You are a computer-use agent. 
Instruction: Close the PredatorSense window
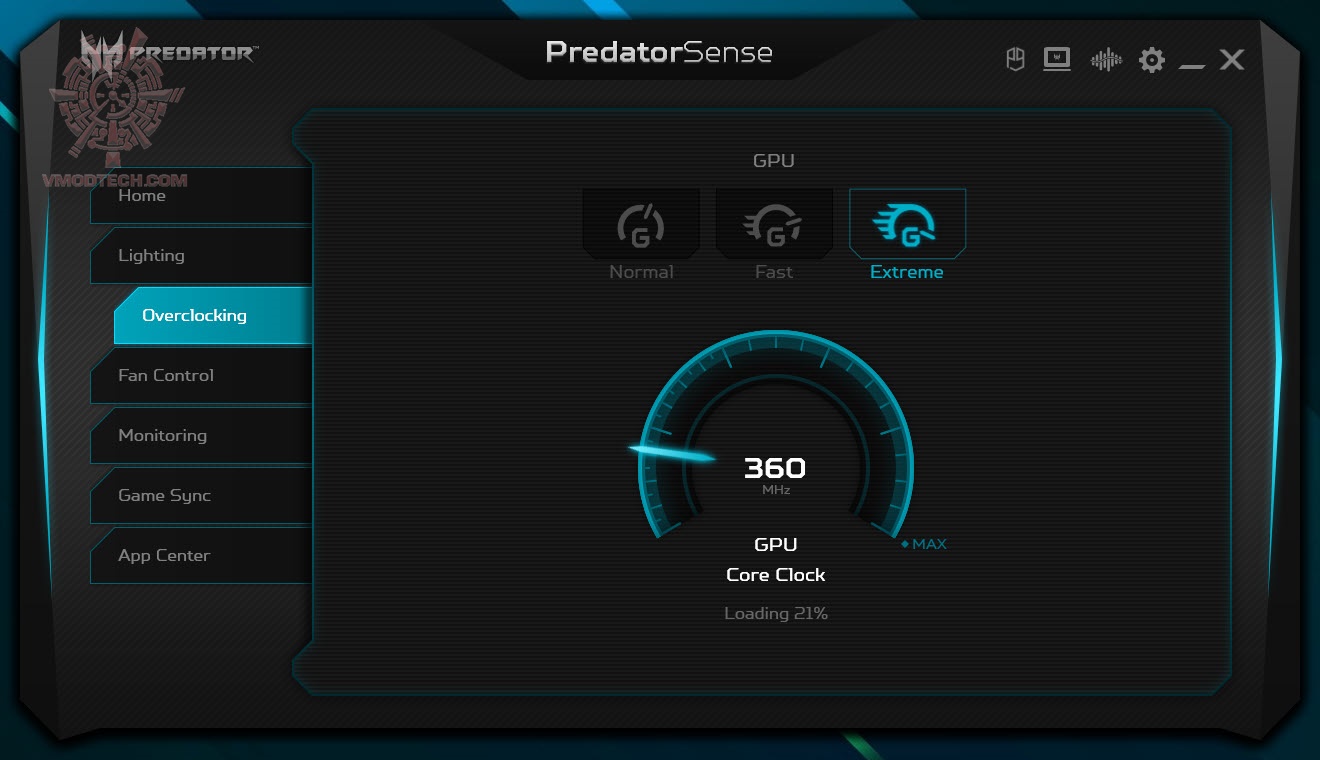1232,60
